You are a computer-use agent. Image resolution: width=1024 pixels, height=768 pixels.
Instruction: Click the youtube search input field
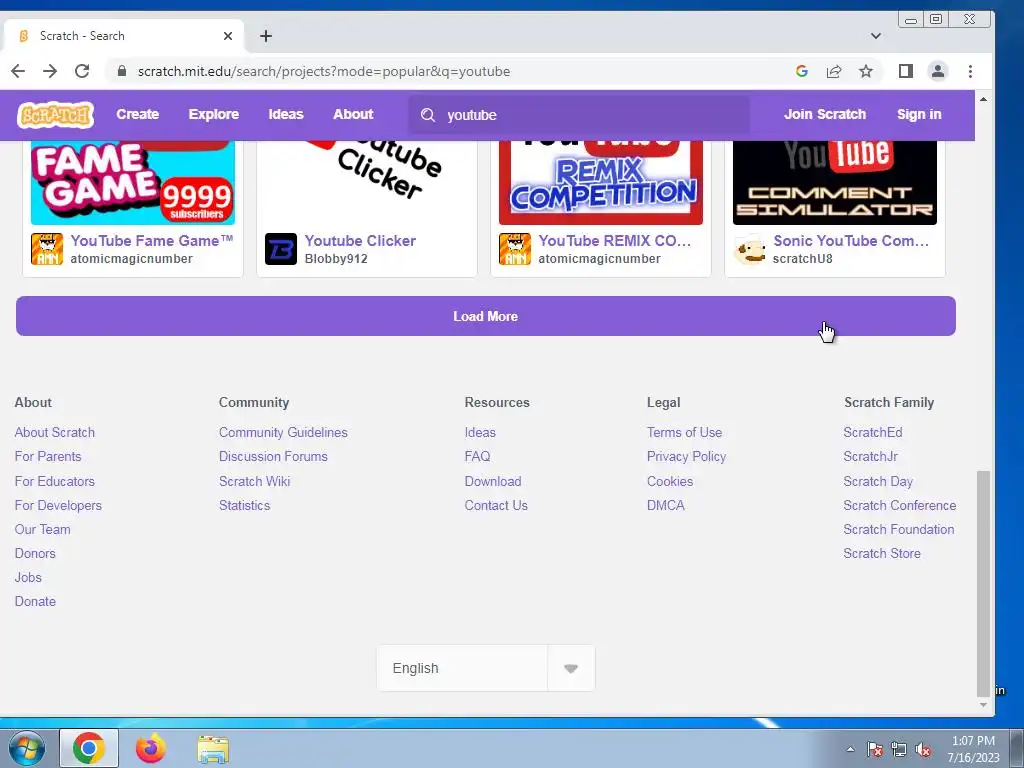click(579, 115)
